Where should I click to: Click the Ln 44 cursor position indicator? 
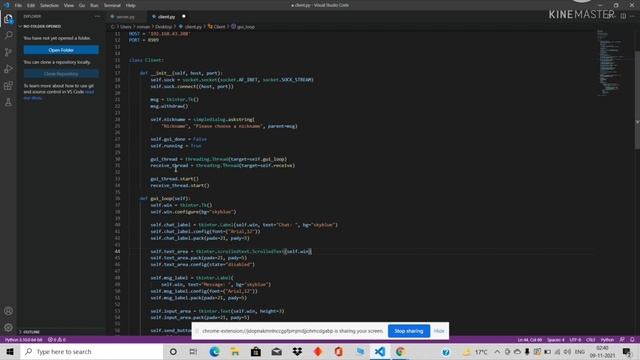click(529, 340)
